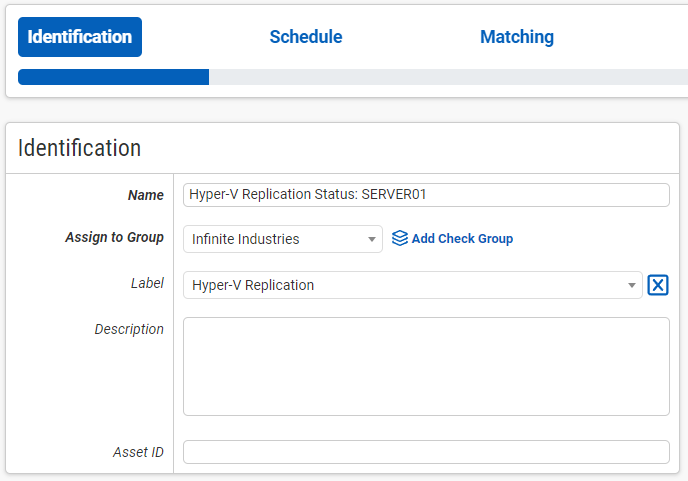The width and height of the screenshot is (688, 481).
Task: Click the Description field label
Action: (x=129, y=329)
